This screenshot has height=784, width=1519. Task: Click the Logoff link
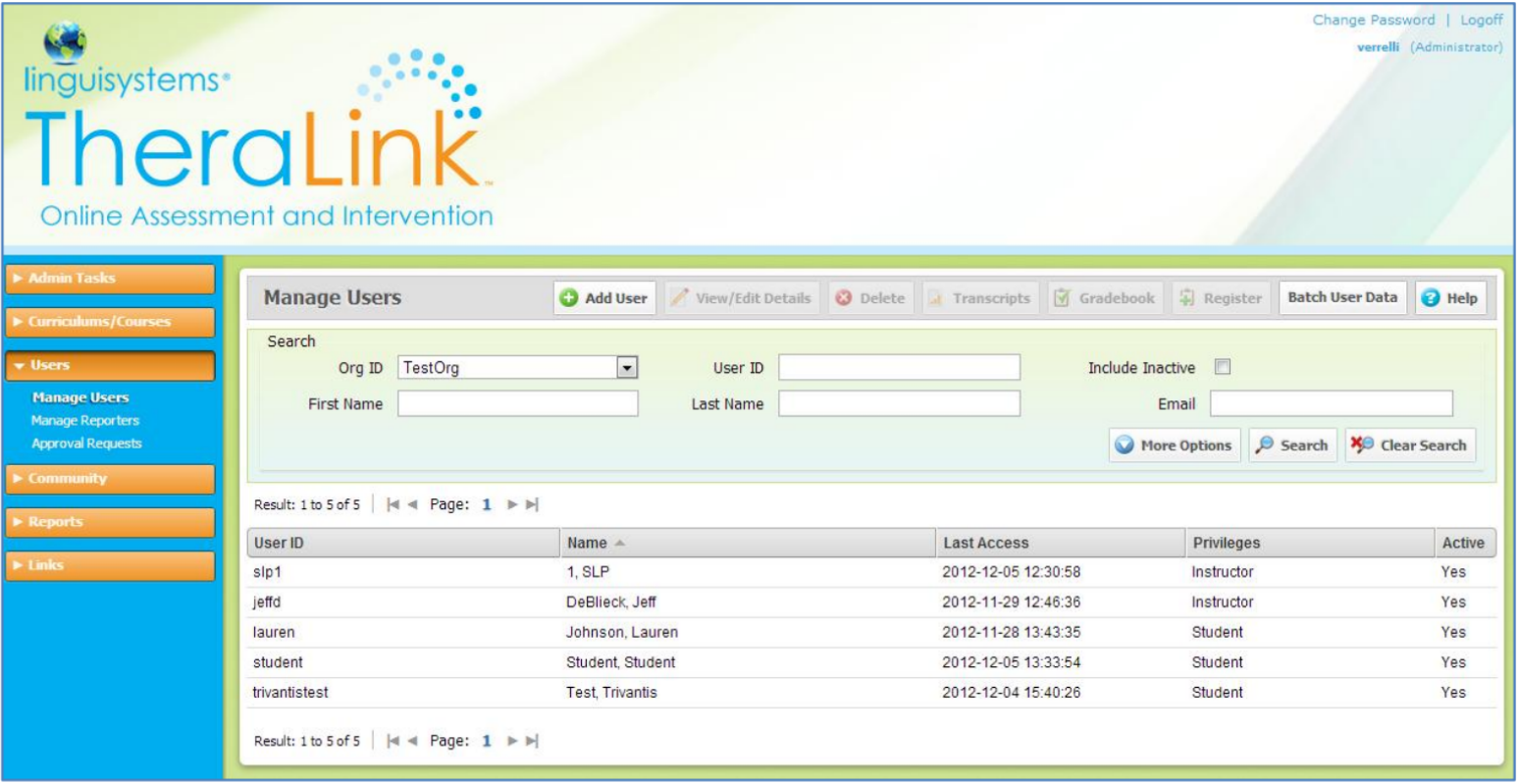tap(1481, 20)
